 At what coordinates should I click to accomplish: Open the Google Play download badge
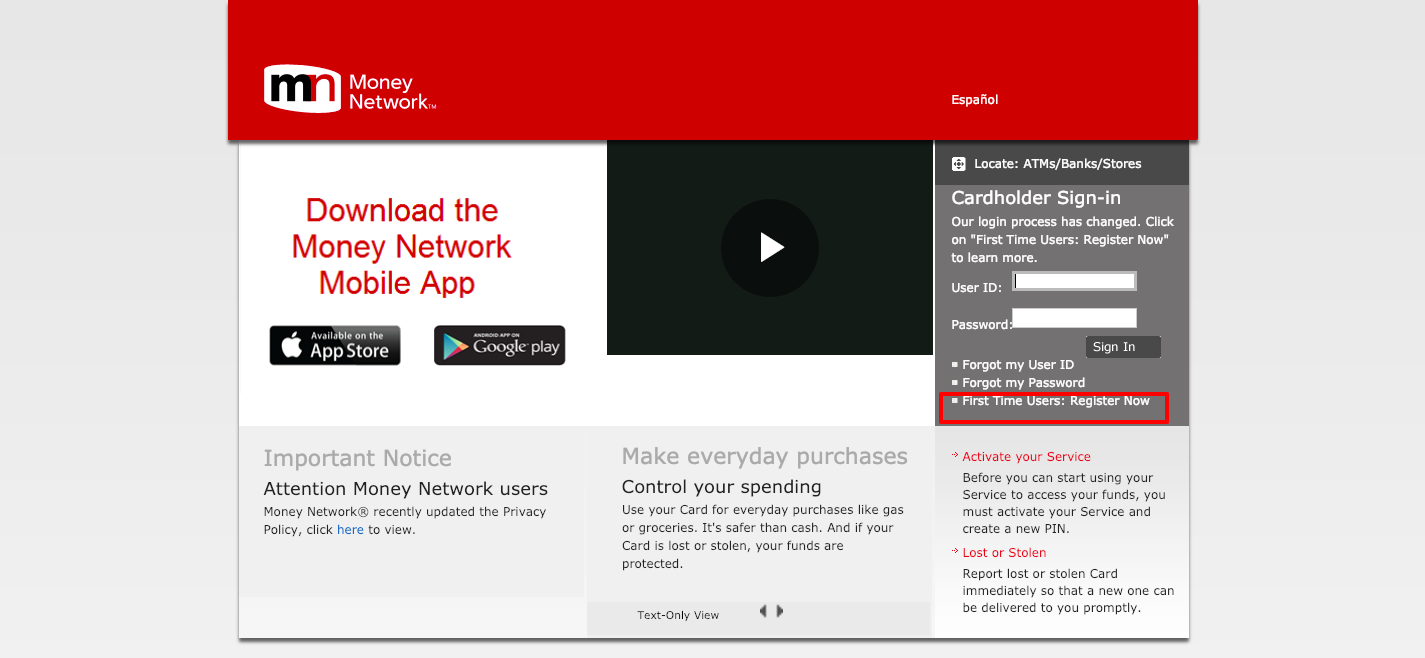[x=500, y=345]
